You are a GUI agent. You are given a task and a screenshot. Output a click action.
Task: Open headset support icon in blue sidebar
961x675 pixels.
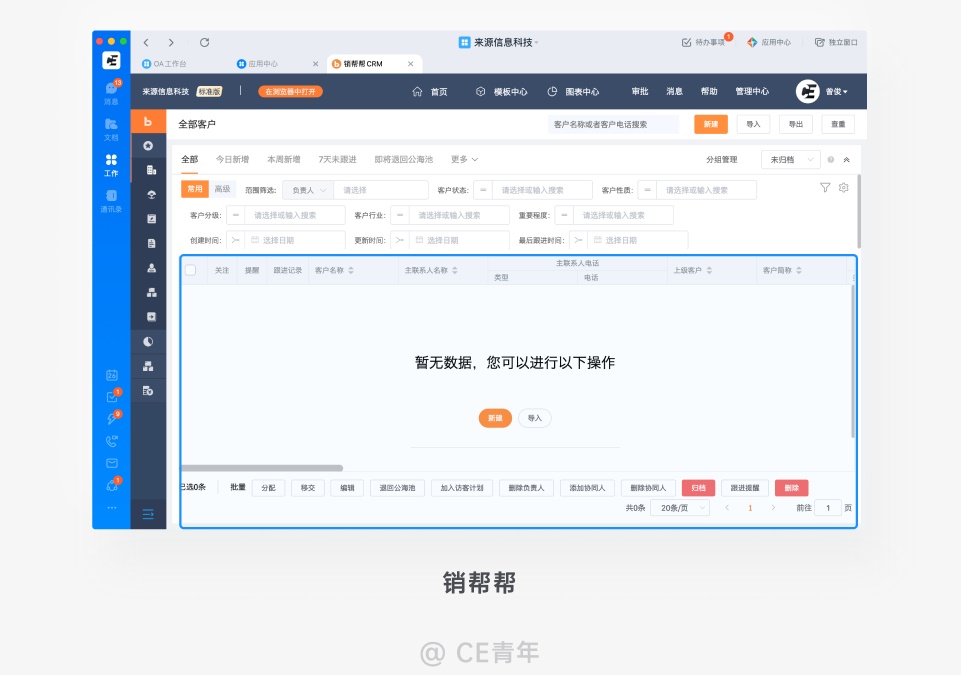coord(112,485)
